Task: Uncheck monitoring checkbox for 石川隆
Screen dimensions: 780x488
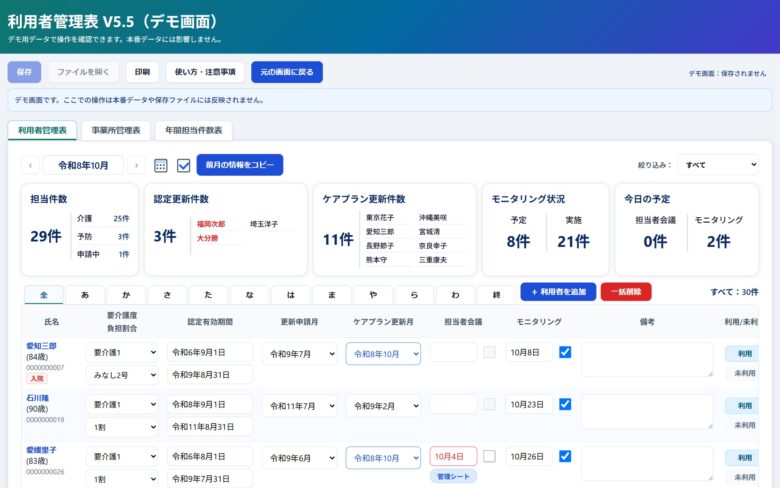Action: [565, 404]
